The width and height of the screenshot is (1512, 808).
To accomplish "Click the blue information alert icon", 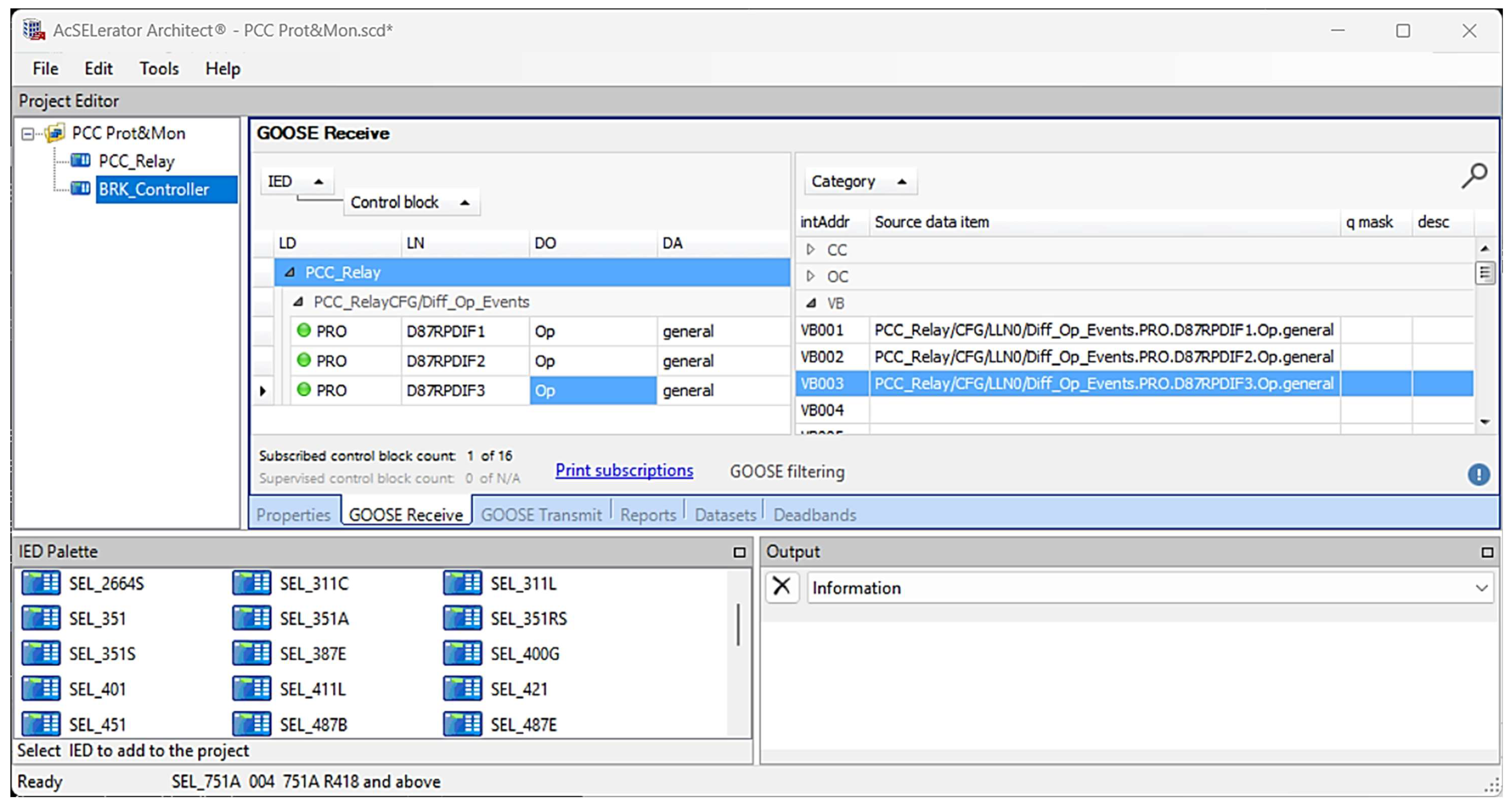I will (1478, 474).
